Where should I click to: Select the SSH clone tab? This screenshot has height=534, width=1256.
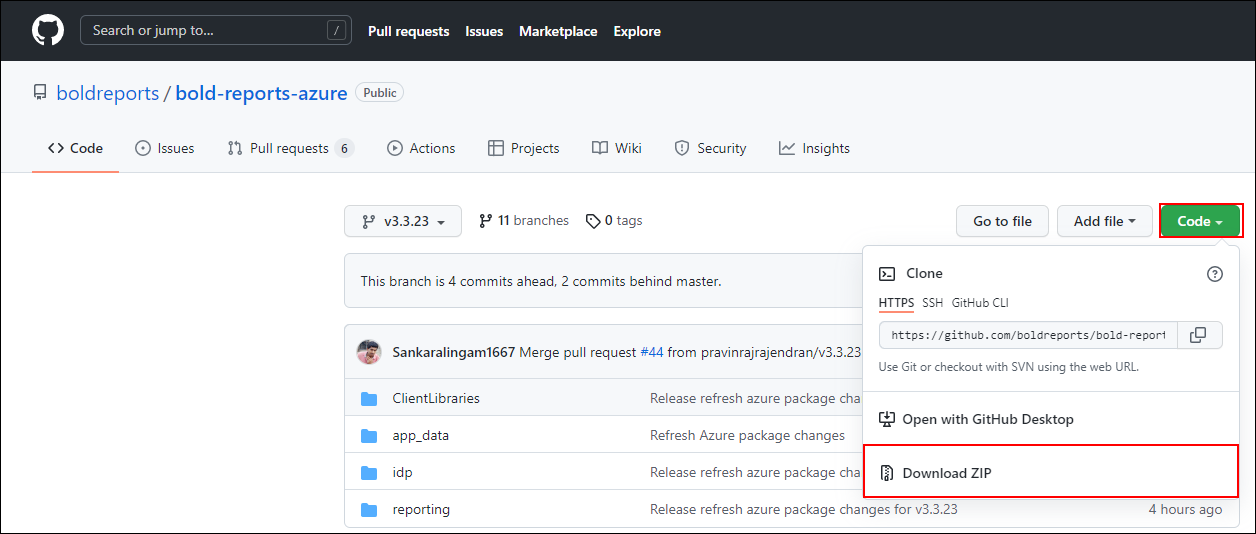pyautogui.click(x=932, y=302)
